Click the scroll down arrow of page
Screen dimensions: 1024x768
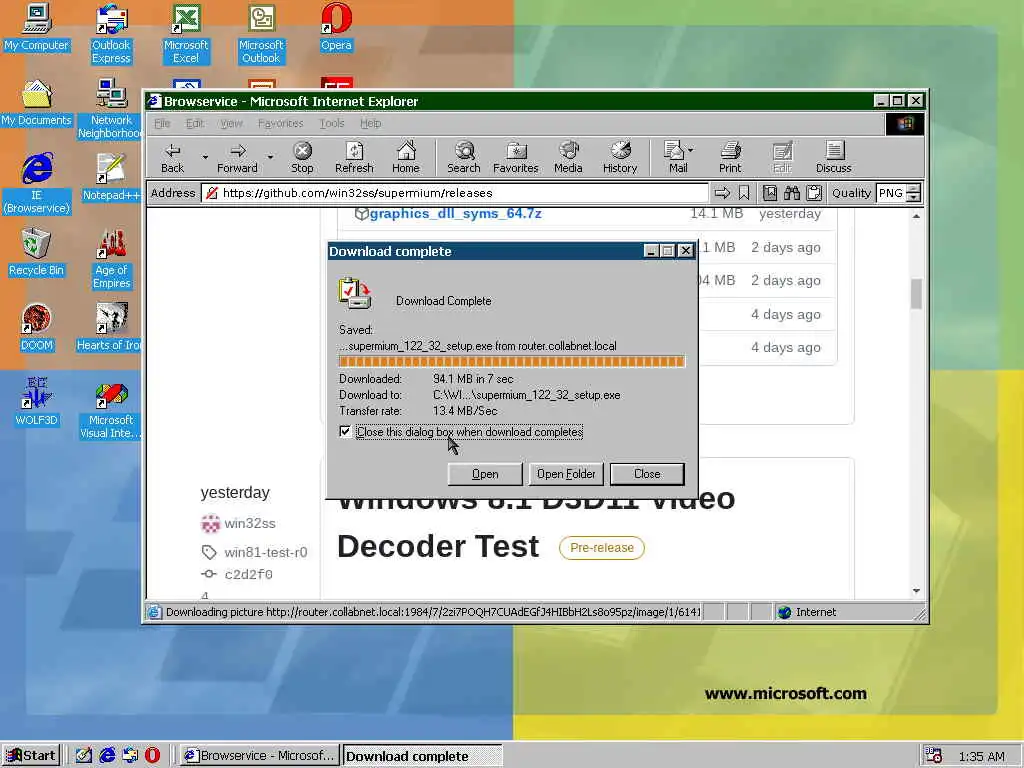[916, 591]
